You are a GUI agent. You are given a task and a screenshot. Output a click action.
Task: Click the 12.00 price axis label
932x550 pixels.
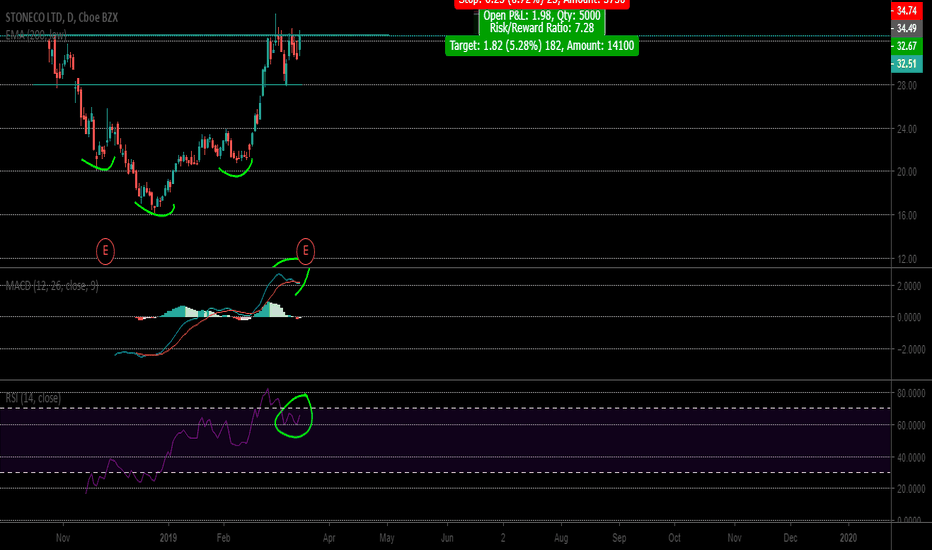pyautogui.click(x=907, y=259)
